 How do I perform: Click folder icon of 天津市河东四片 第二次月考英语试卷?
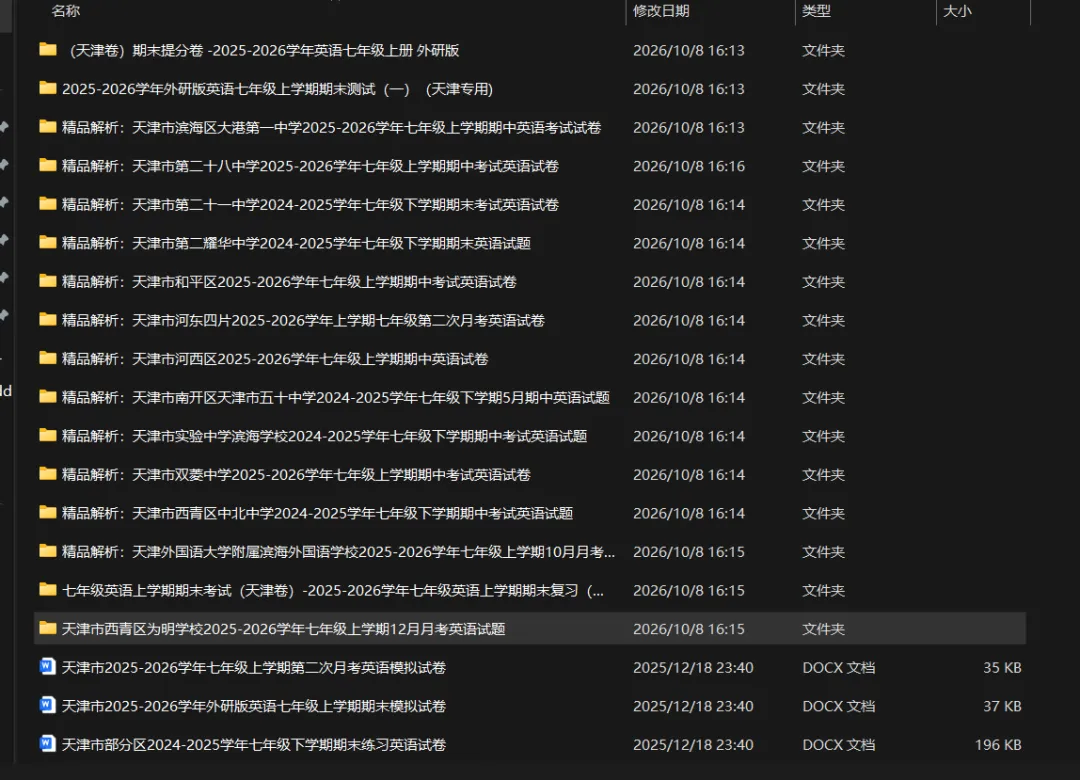[48, 319]
